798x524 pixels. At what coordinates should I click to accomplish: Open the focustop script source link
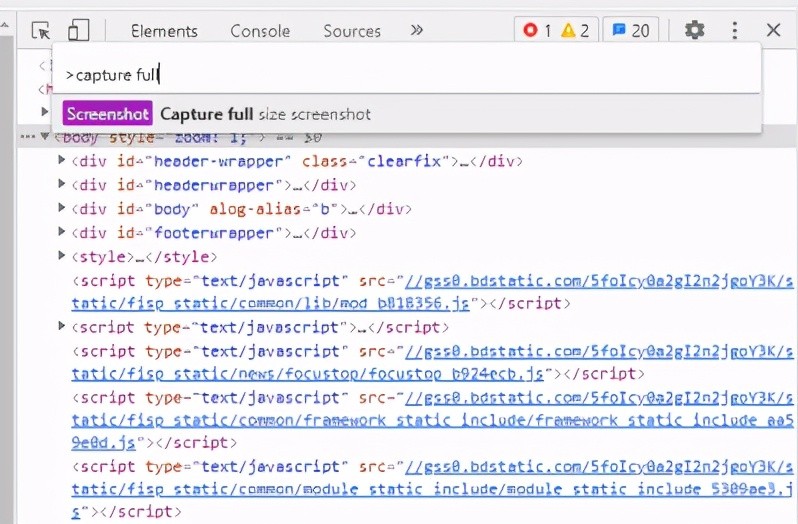click(308, 374)
